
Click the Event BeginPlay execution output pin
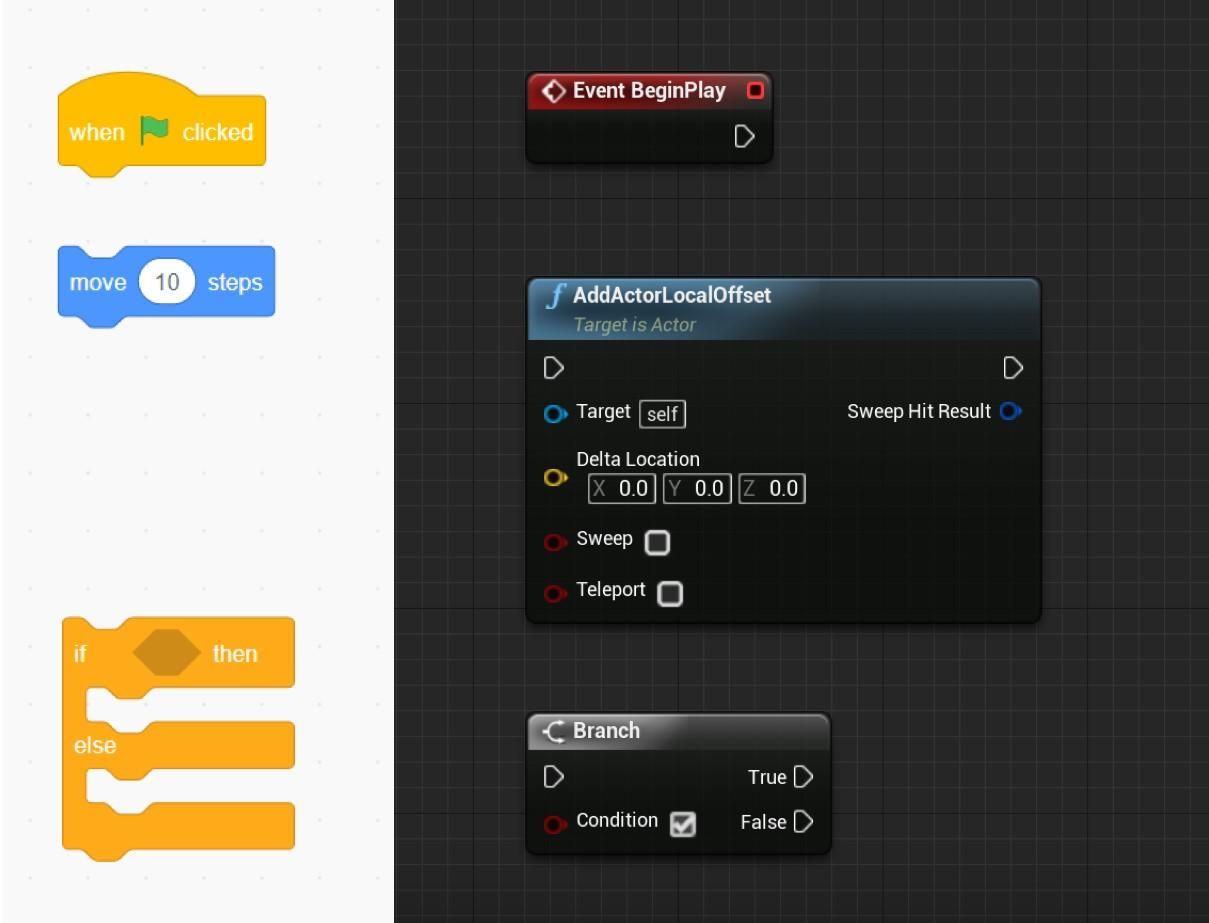click(744, 136)
